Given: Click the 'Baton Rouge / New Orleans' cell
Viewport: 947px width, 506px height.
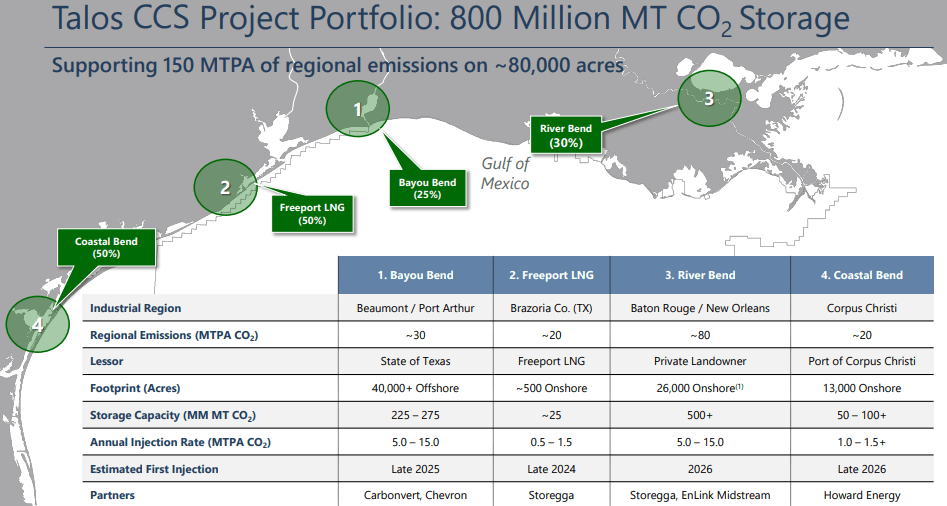Looking at the screenshot, I should tap(700, 308).
